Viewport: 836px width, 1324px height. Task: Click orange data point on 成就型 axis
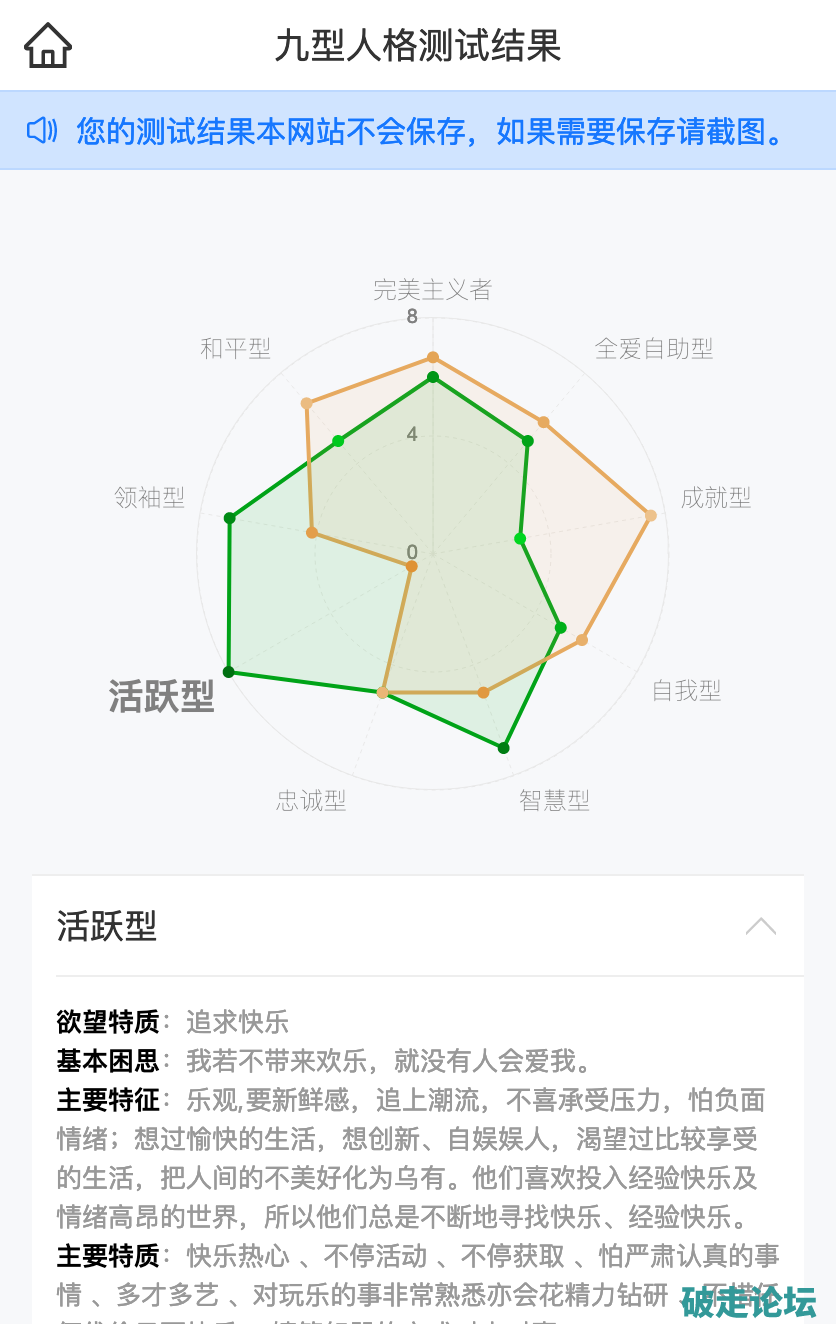click(x=651, y=516)
